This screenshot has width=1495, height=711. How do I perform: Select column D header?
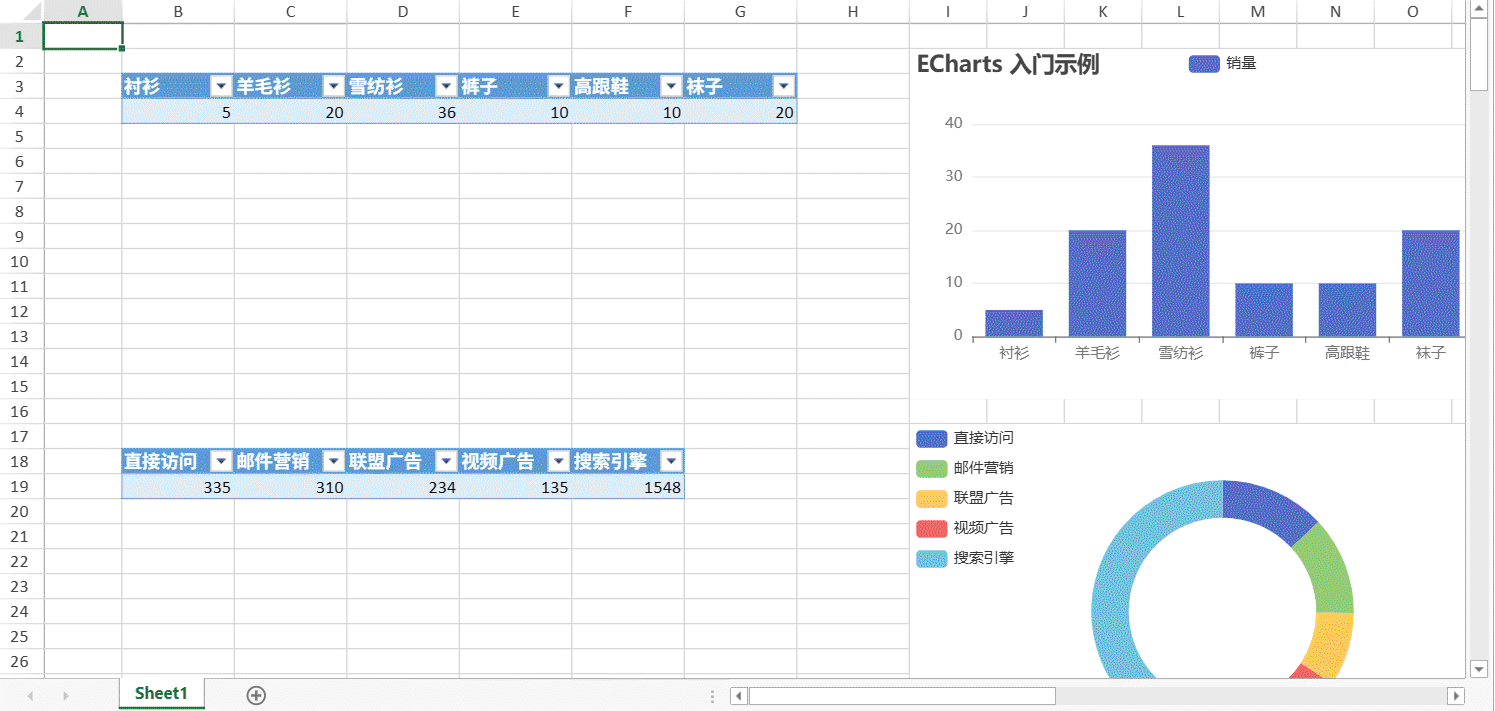[x=402, y=12]
